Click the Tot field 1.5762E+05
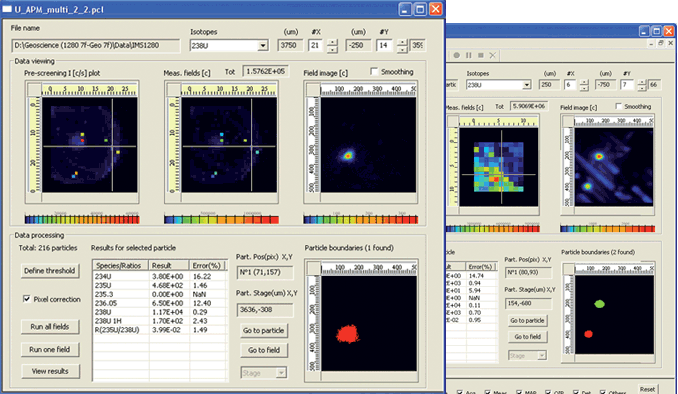 coord(265,71)
